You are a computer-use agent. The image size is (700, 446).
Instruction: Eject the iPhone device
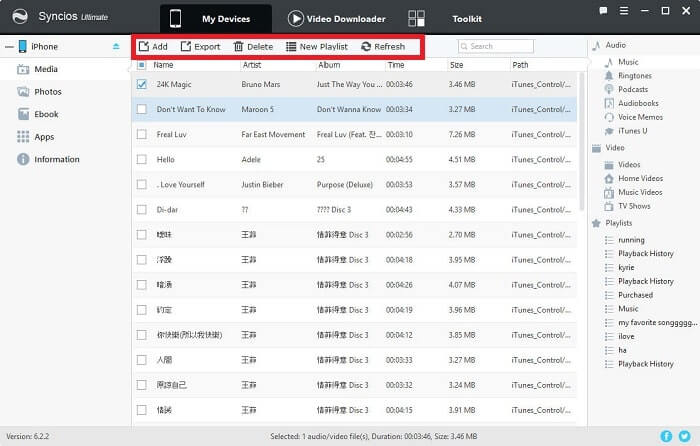click(116, 46)
